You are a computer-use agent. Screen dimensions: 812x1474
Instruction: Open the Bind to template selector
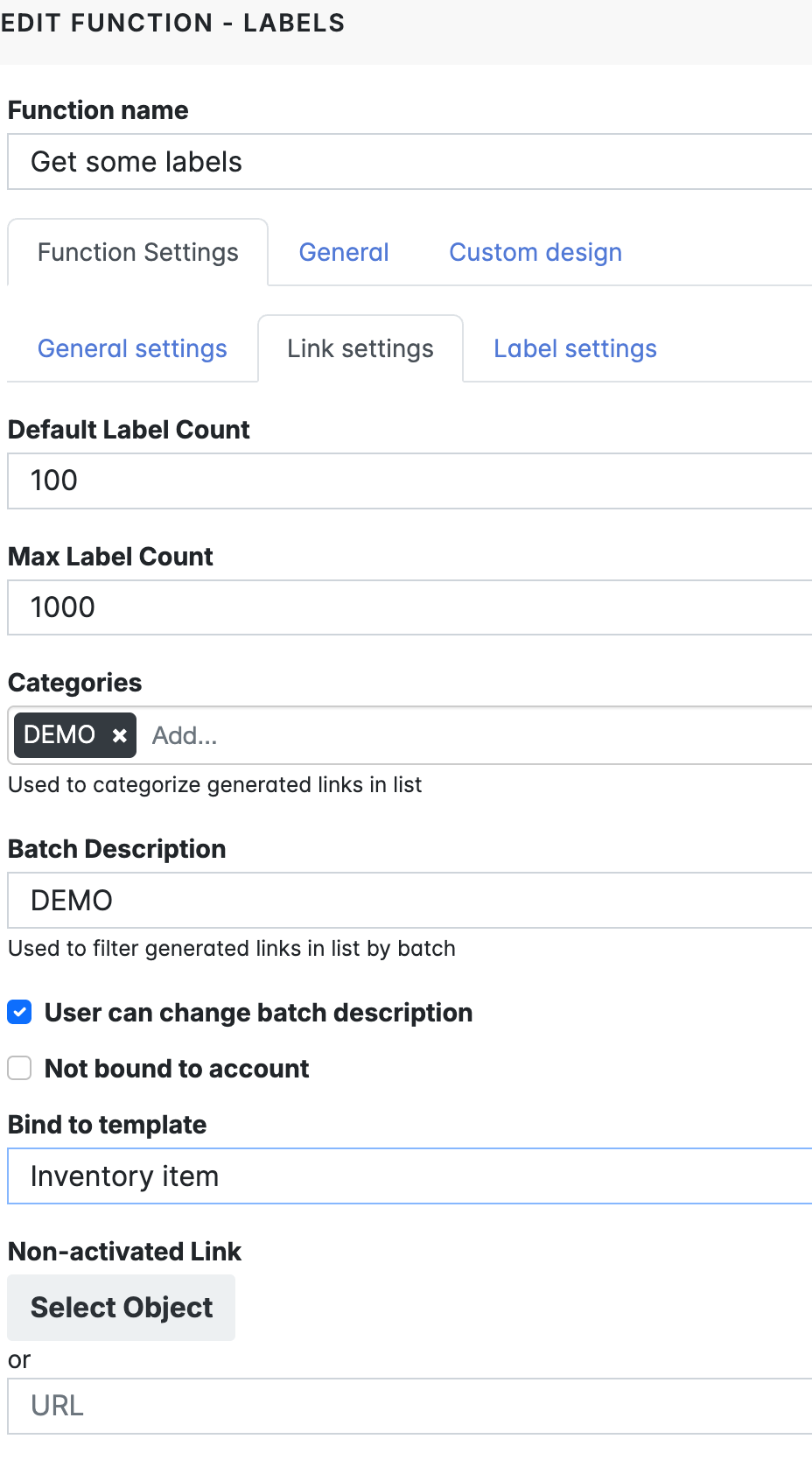409,1176
